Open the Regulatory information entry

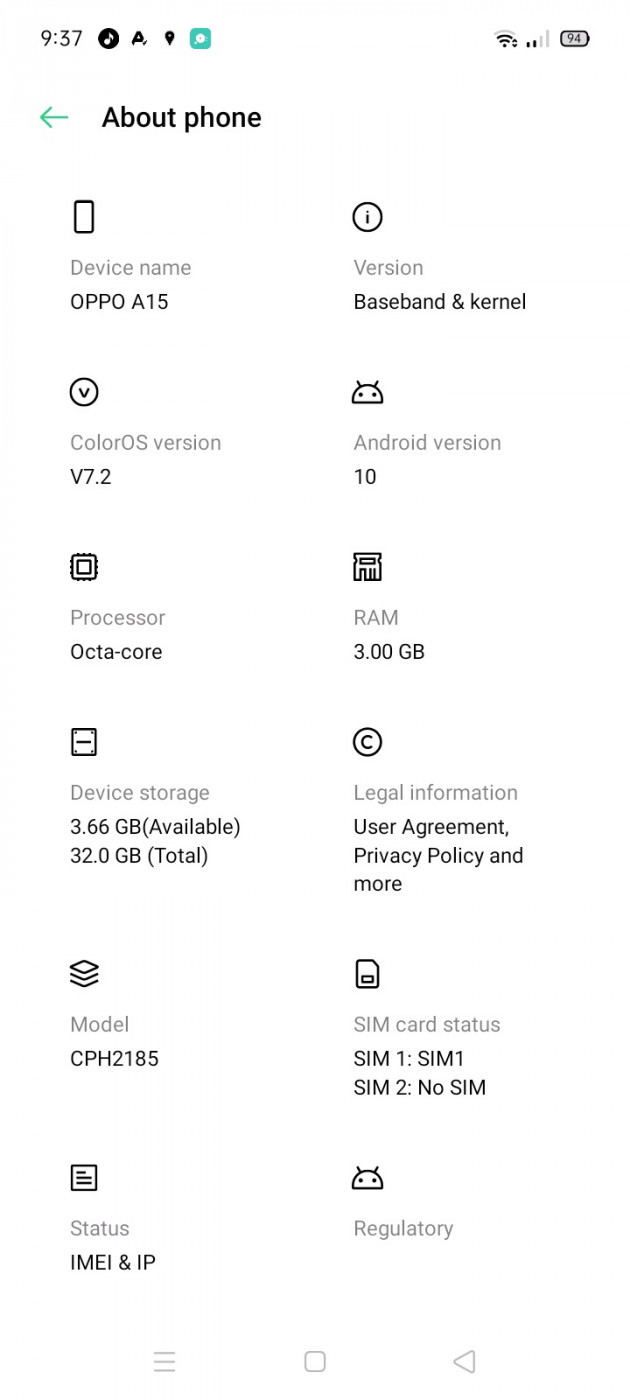403,1228
